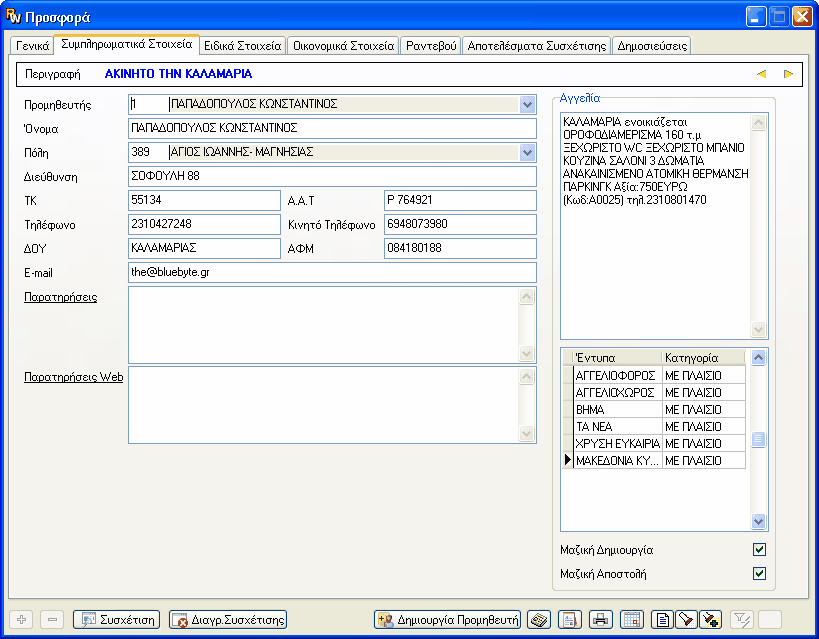Select the ΑΓΓΕΛΙΟΦΟΡΟΣ row in Έντυπα list

[654, 376]
